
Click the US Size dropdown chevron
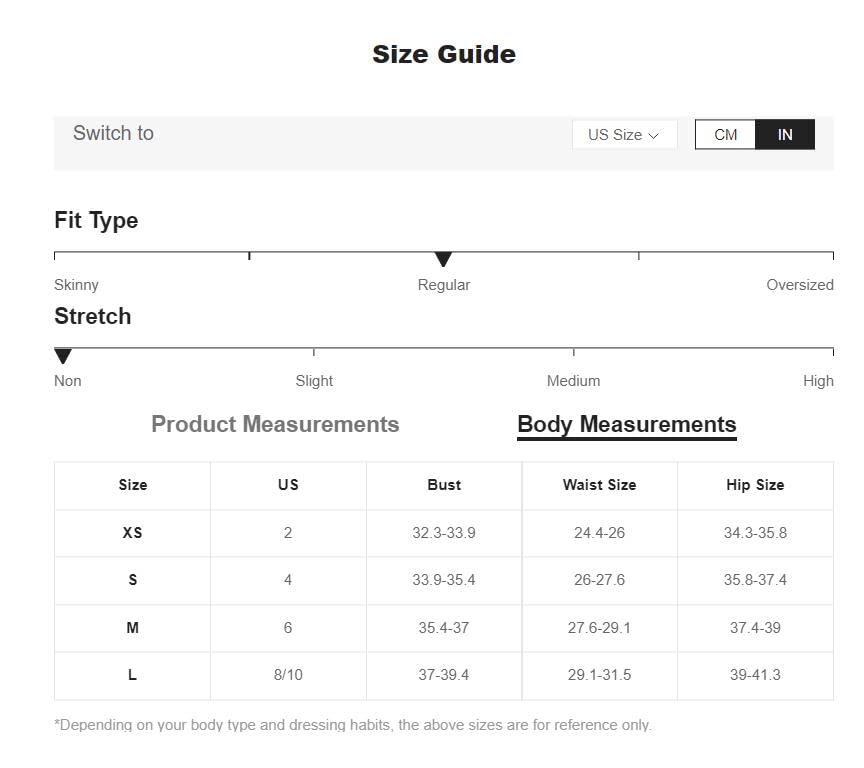[x=654, y=136]
